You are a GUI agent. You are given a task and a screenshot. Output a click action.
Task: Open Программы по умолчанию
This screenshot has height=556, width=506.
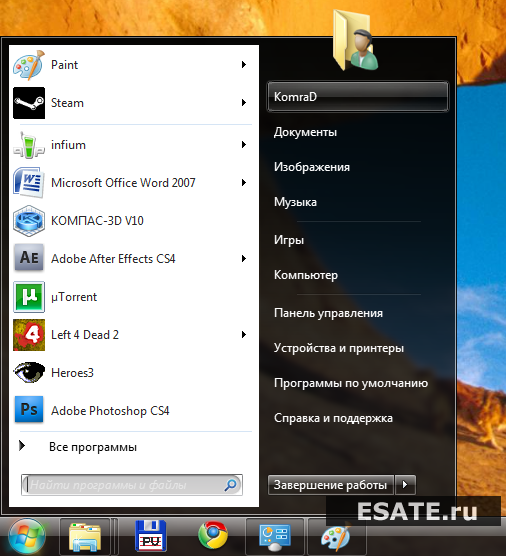(351, 383)
